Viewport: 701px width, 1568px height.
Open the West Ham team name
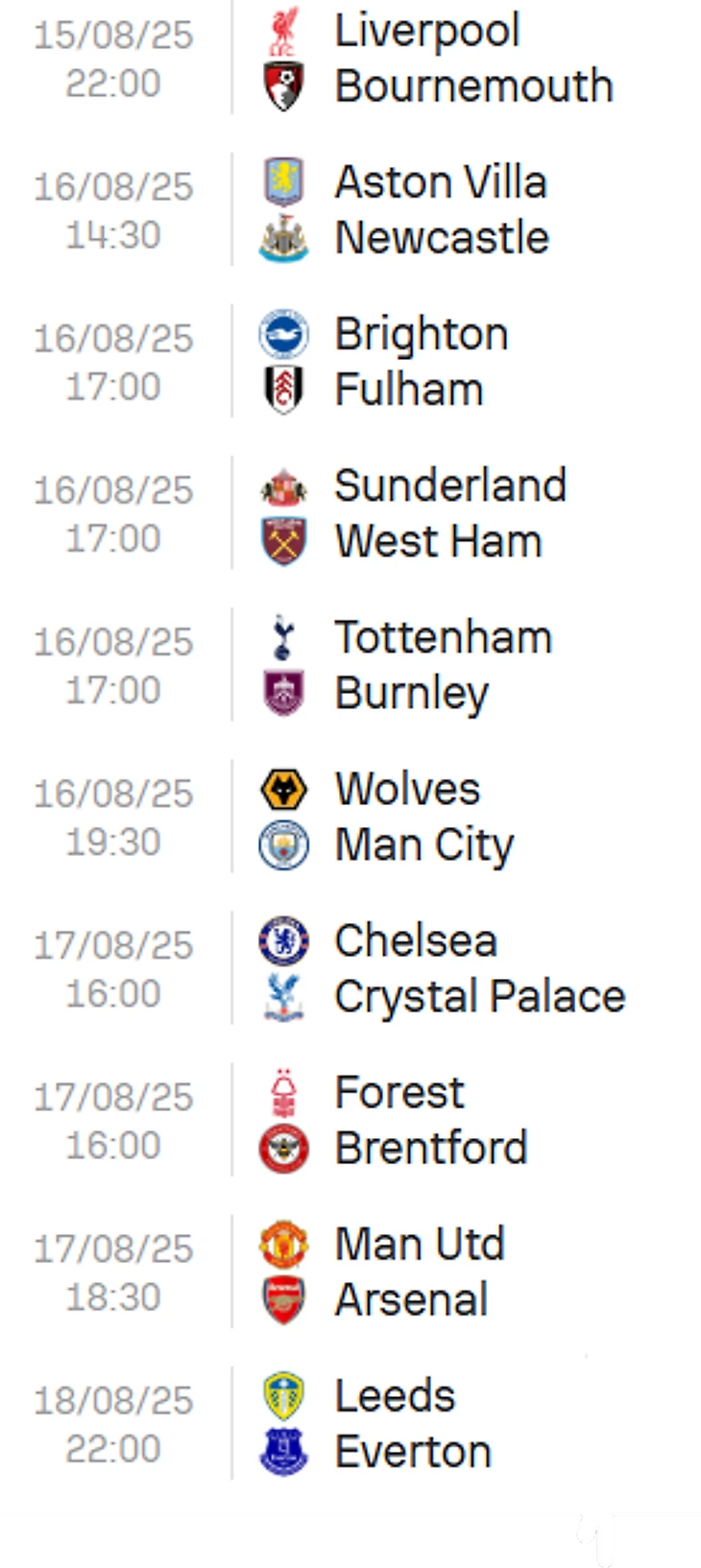point(438,541)
